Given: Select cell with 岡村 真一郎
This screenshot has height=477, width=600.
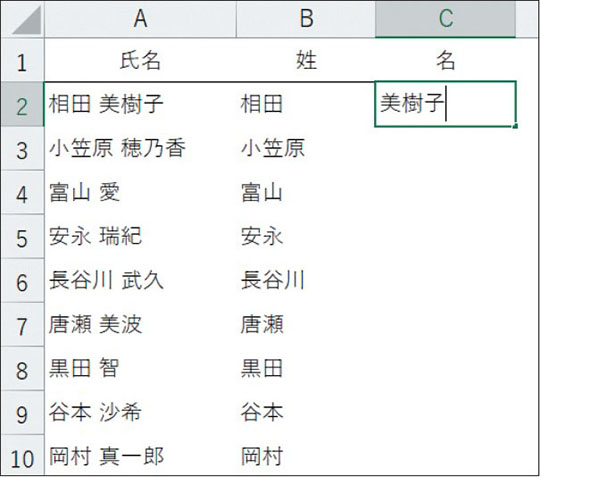Looking at the screenshot, I should pos(140,456).
